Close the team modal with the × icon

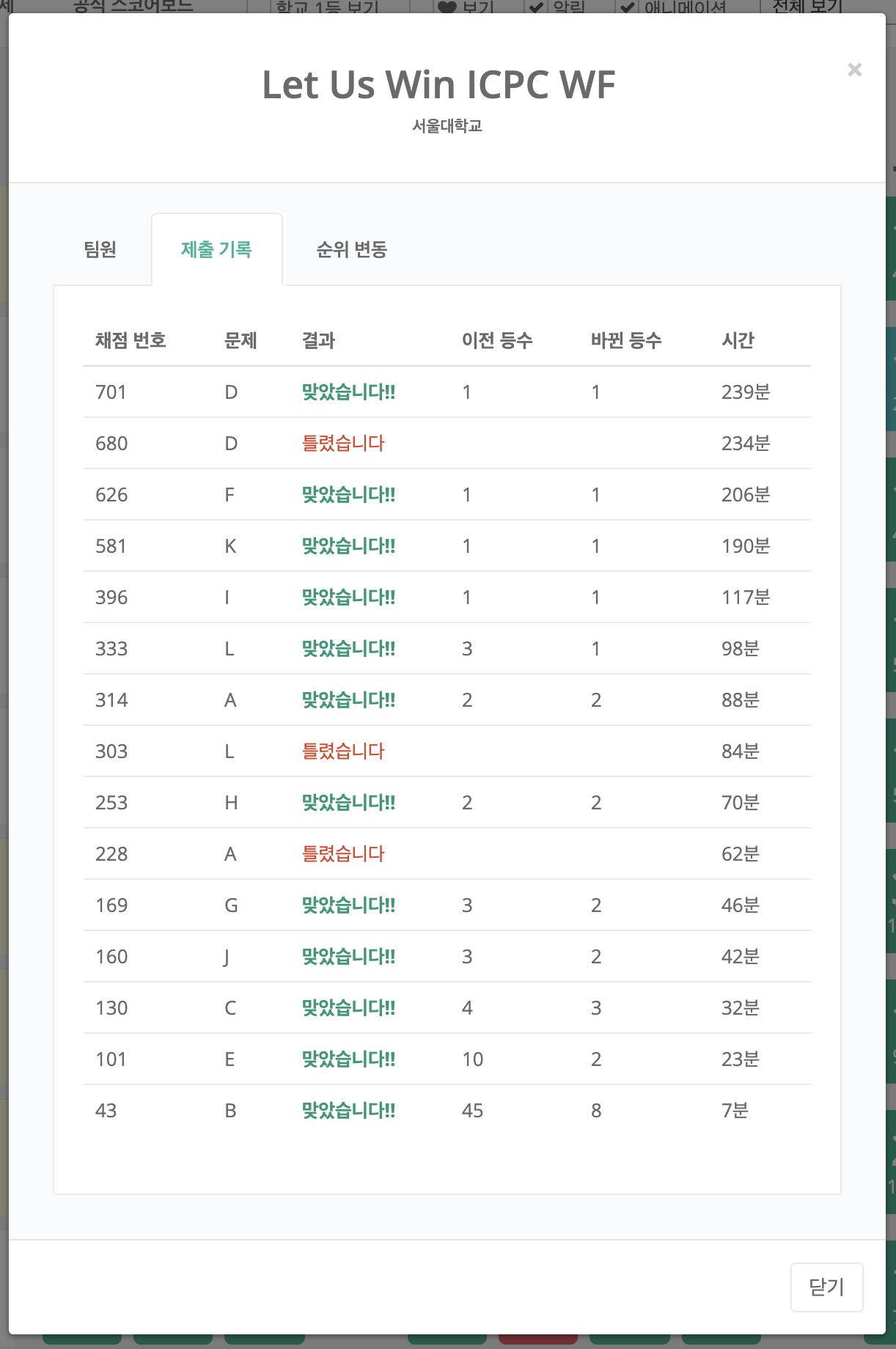(x=854, y=70)
